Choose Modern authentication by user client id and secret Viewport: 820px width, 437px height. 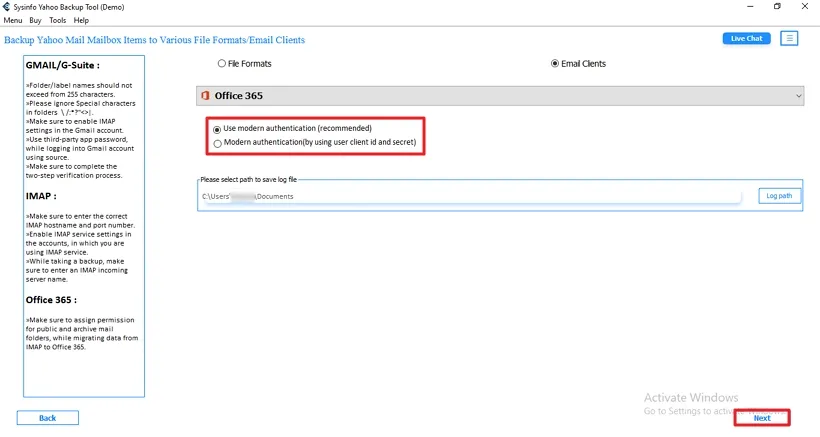[x=217, y=143]
